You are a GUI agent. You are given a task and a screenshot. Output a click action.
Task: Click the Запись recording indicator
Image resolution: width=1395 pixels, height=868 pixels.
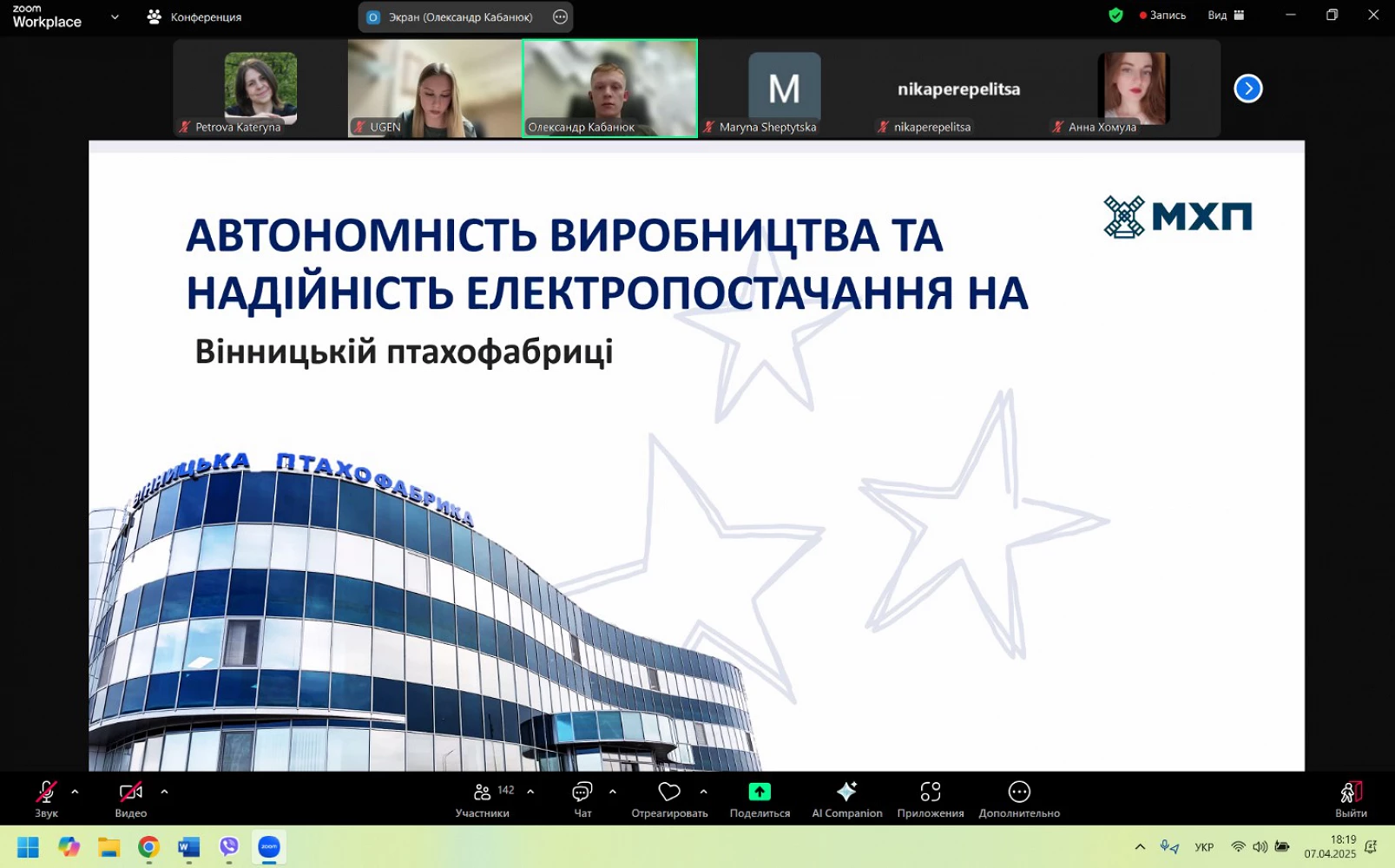tap(1162, 15)
